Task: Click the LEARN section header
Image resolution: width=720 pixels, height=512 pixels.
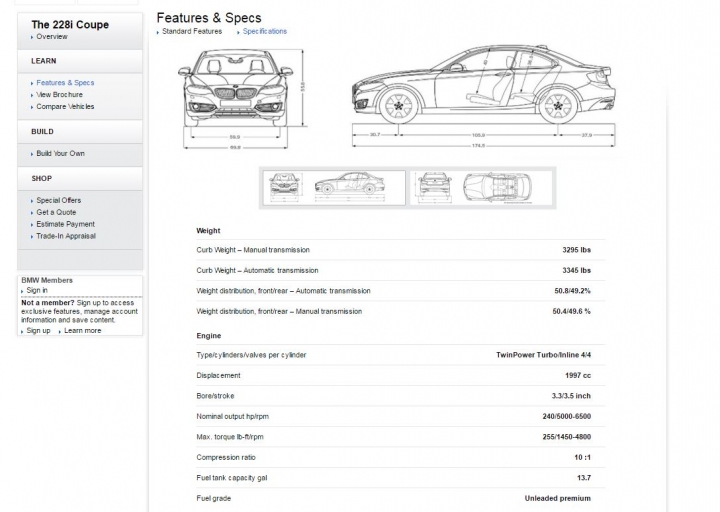Action: click(44, 61)
